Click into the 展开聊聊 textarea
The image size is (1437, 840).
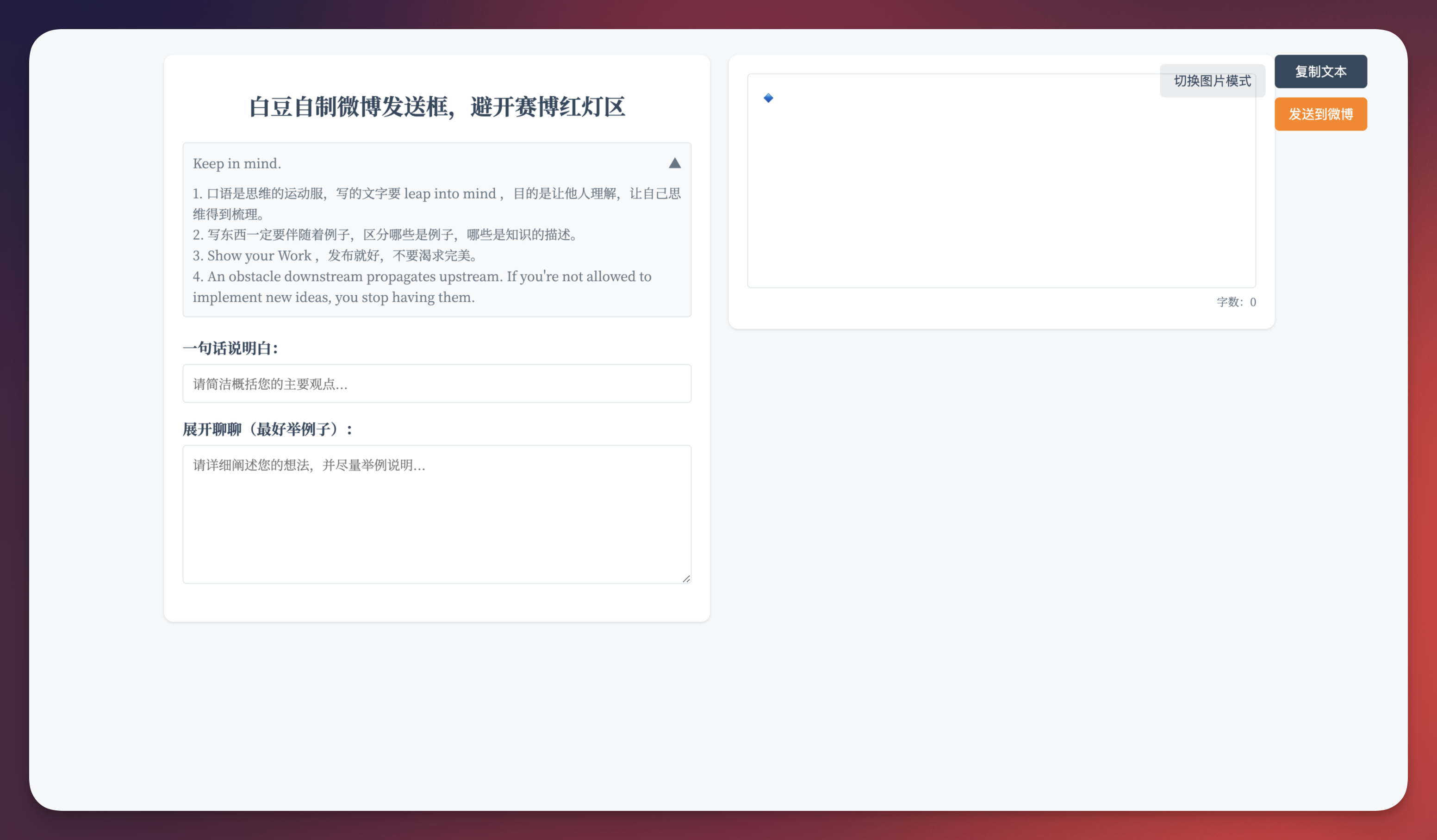tap(437, 514)
